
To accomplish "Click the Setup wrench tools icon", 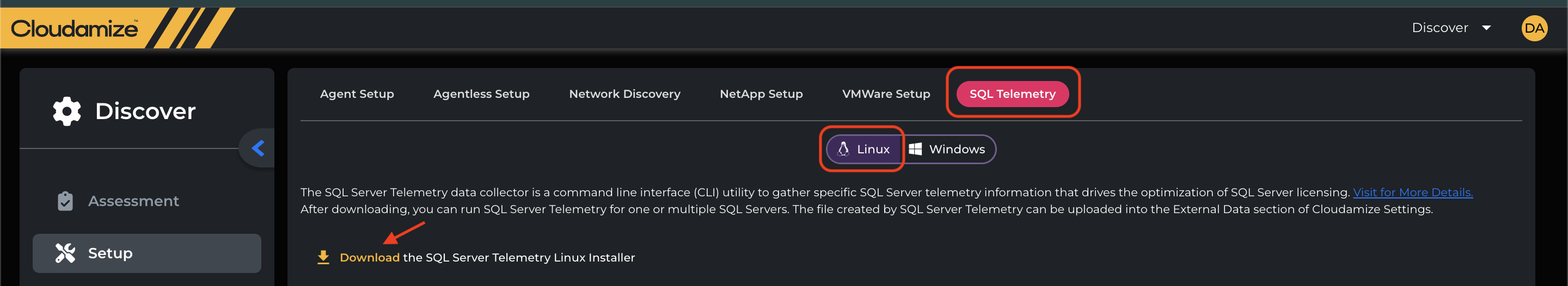I will (65, 253).
